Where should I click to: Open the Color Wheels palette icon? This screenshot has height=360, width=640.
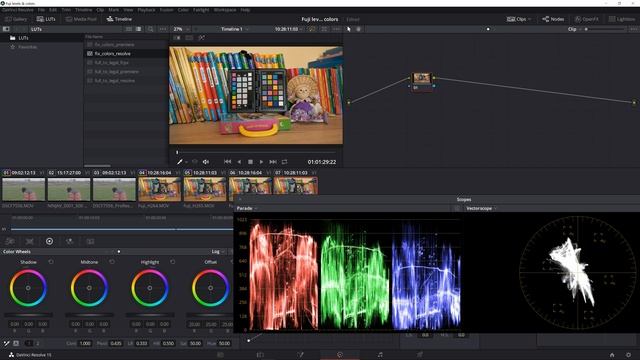49,241
